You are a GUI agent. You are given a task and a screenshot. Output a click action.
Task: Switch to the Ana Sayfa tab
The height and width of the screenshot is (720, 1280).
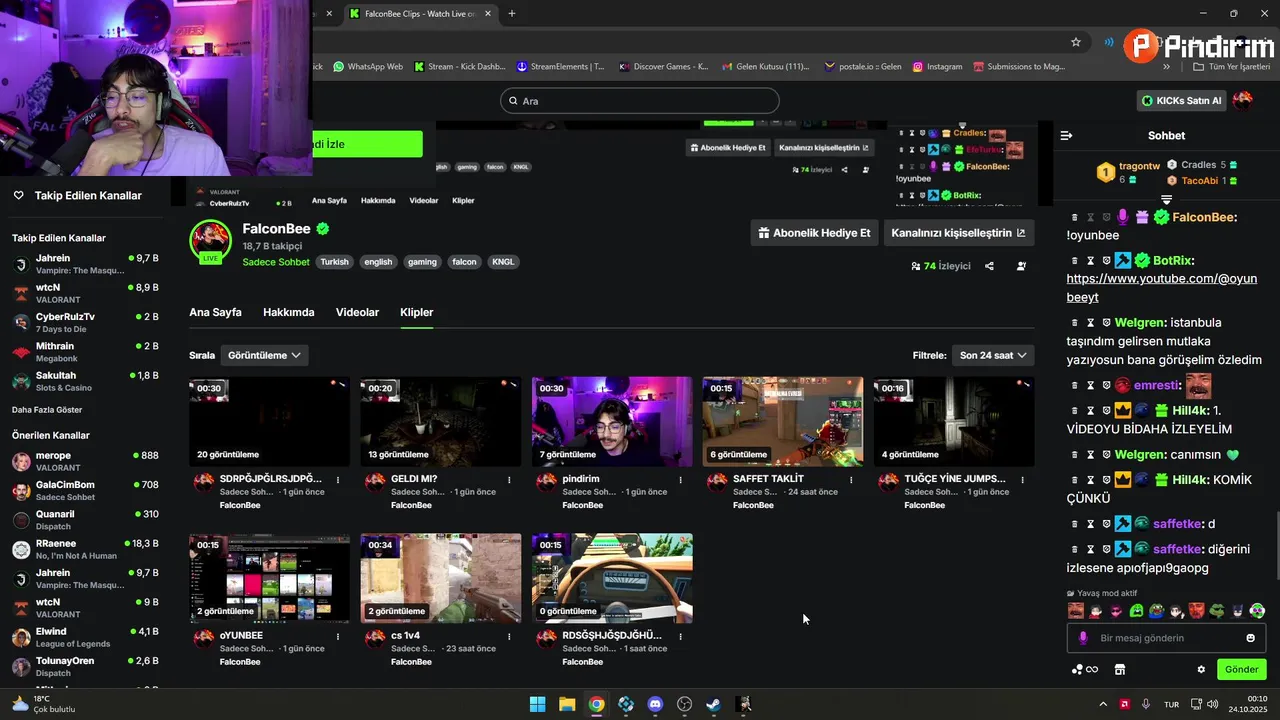[x=215, y=312]
